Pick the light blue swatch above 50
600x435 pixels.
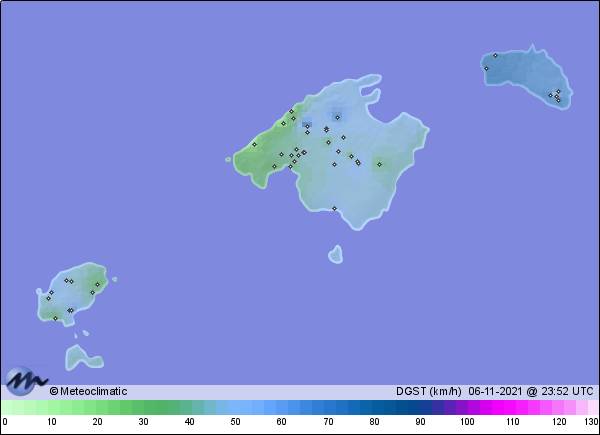click(235, 407)
